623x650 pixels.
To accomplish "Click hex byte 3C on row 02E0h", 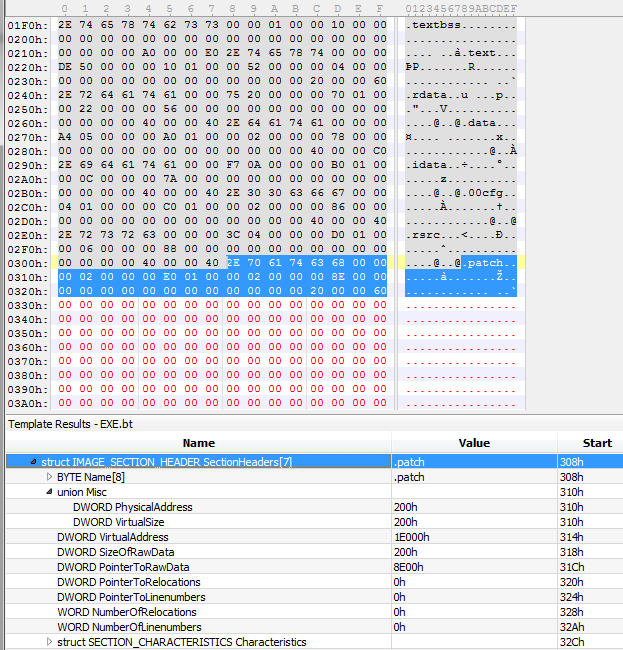I will point(233,235).
